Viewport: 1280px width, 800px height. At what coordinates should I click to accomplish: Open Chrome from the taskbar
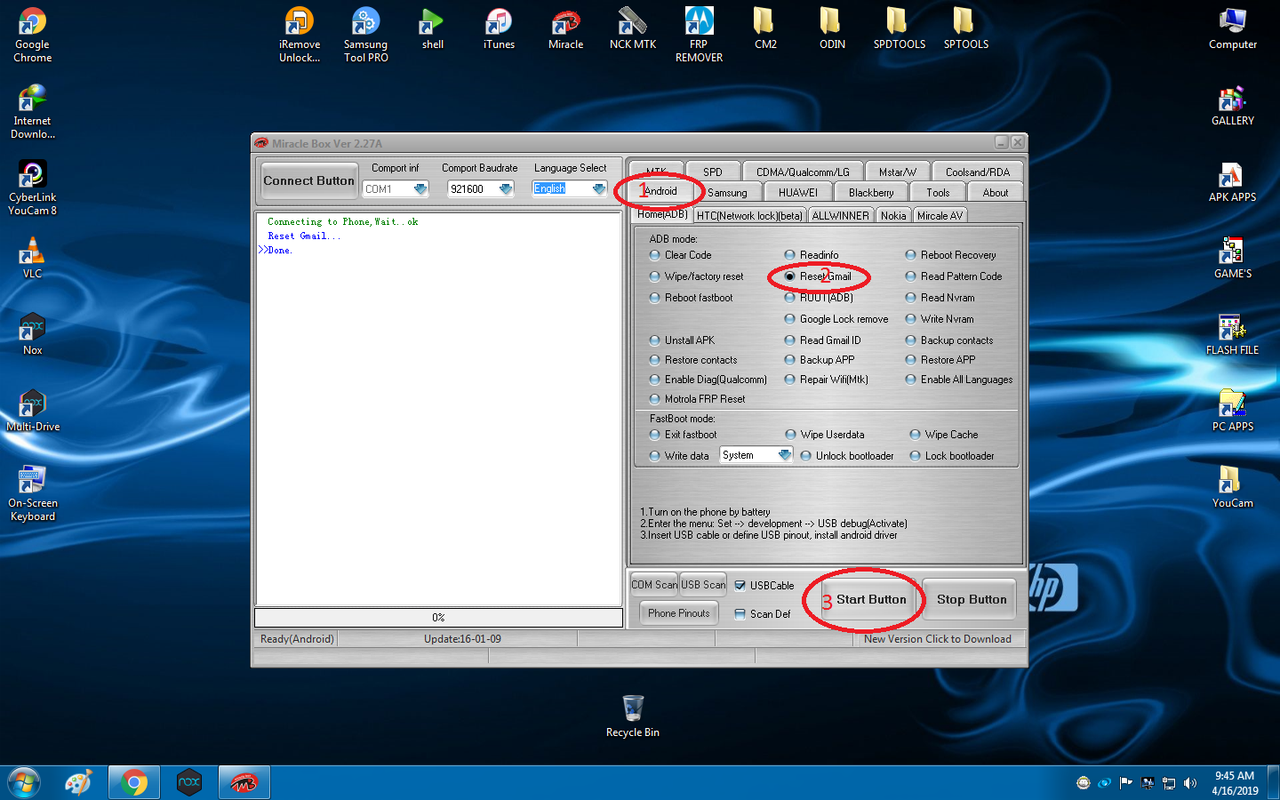tap(134, 782)
